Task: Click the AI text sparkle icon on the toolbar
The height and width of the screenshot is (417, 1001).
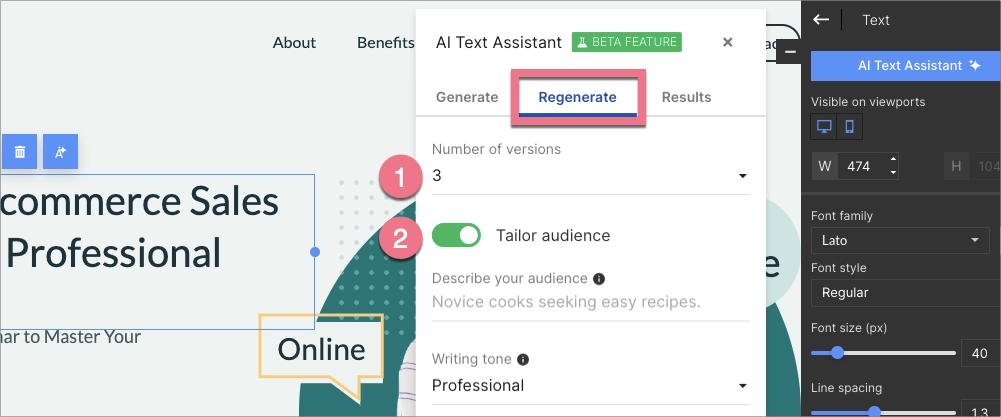Action: pos(61,152)
